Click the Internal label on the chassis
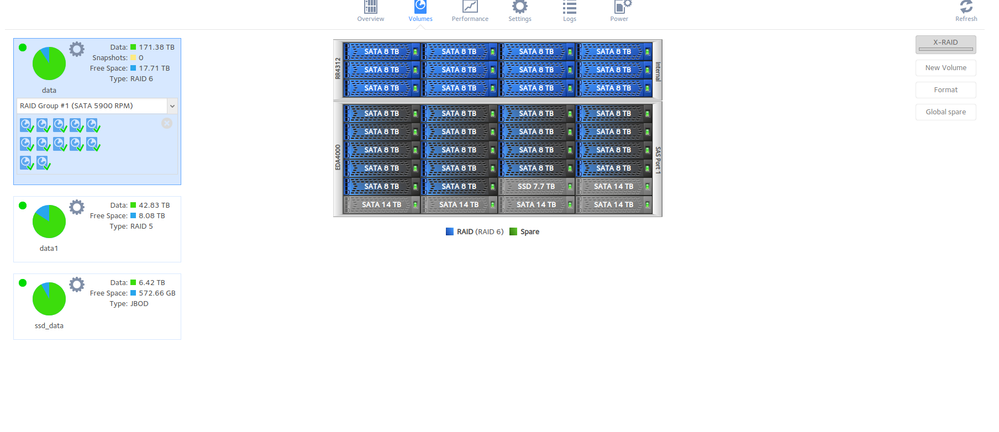This screenshot has height=432, width=999. tap(658, 71)
